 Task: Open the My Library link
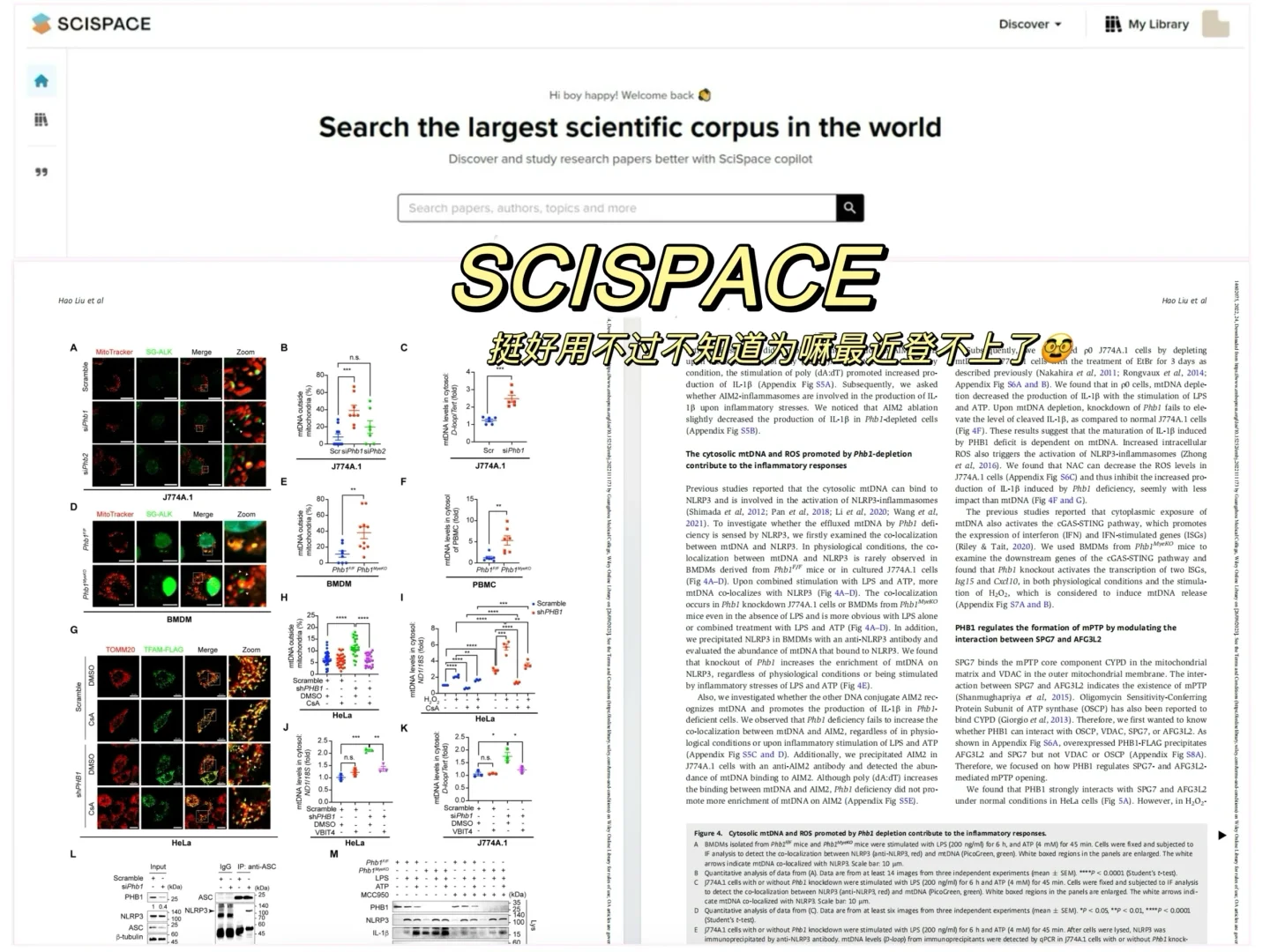(x=1147, y=25)
